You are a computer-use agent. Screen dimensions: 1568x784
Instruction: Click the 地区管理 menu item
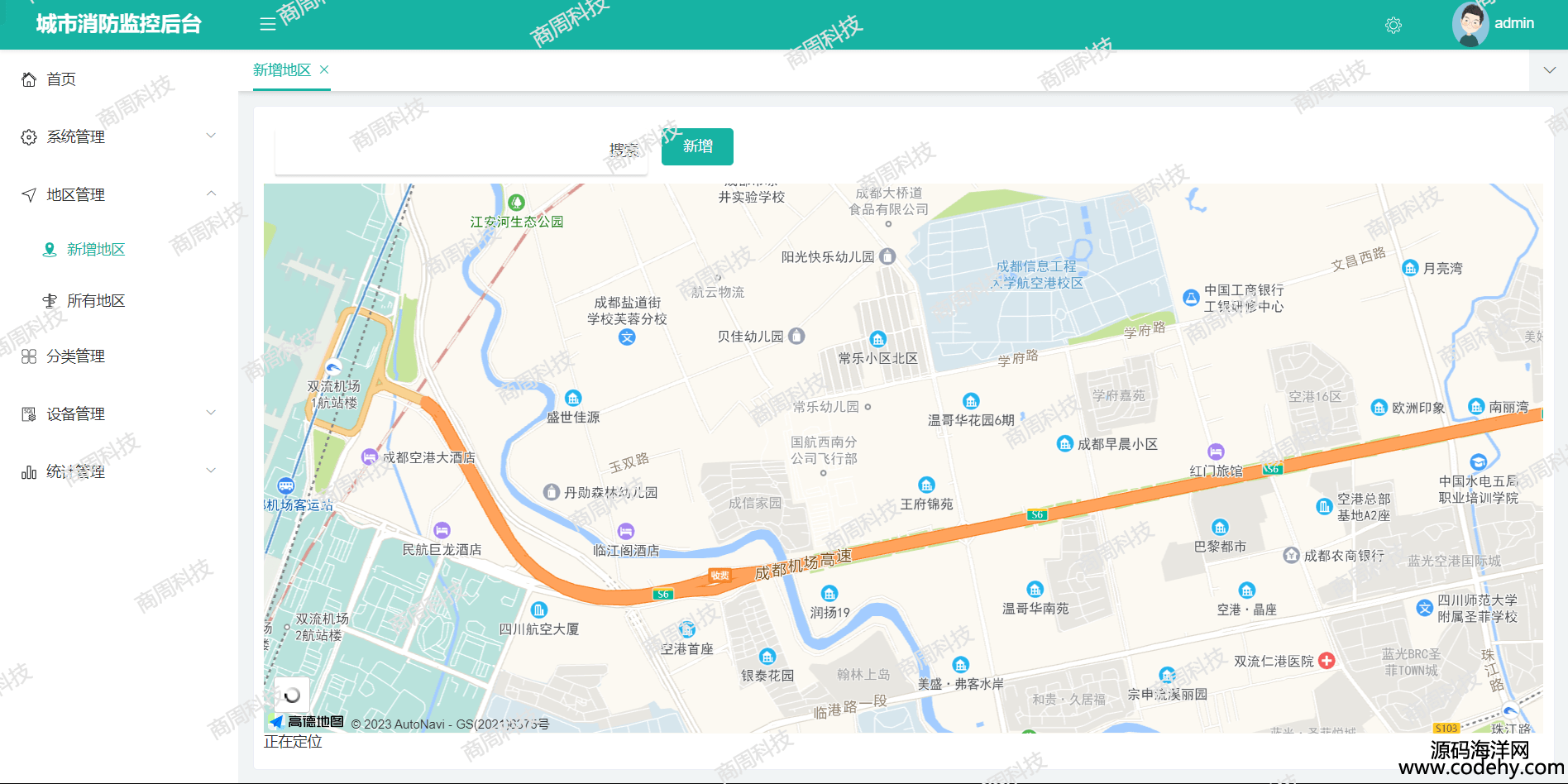pyautogui.click(x=119, y=194)
